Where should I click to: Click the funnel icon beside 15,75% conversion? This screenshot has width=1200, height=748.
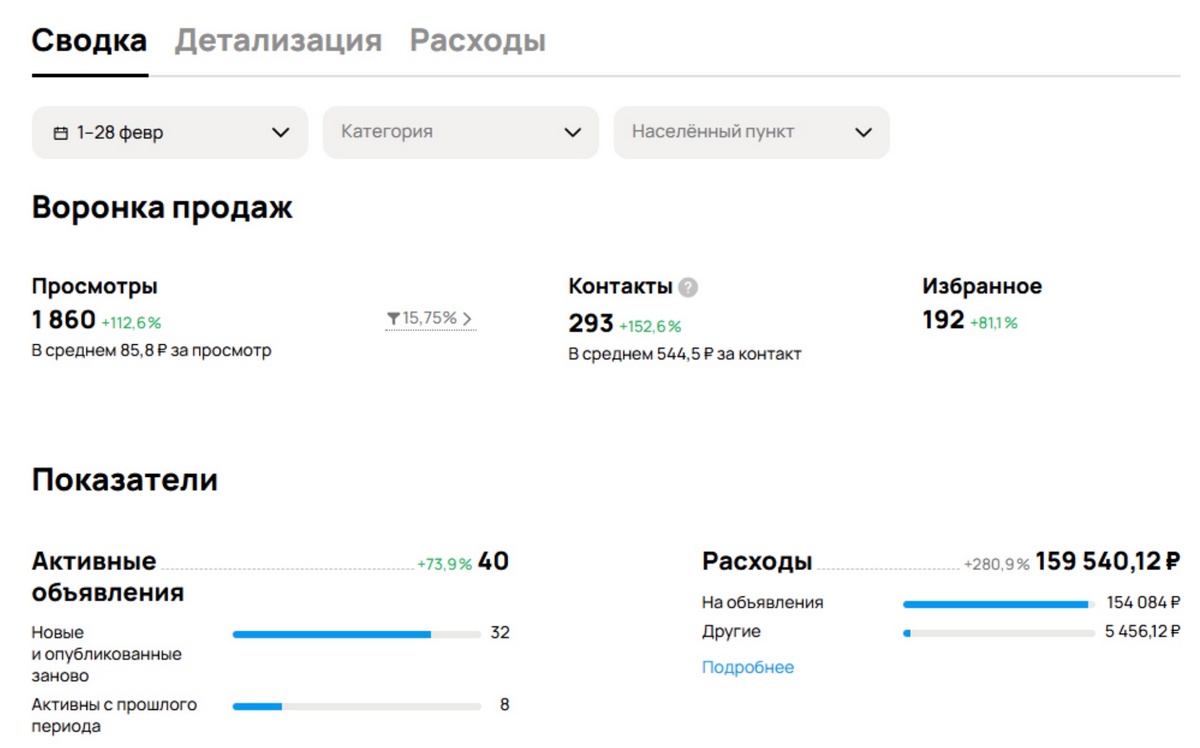pyautogui.click(x=393, y=319)
